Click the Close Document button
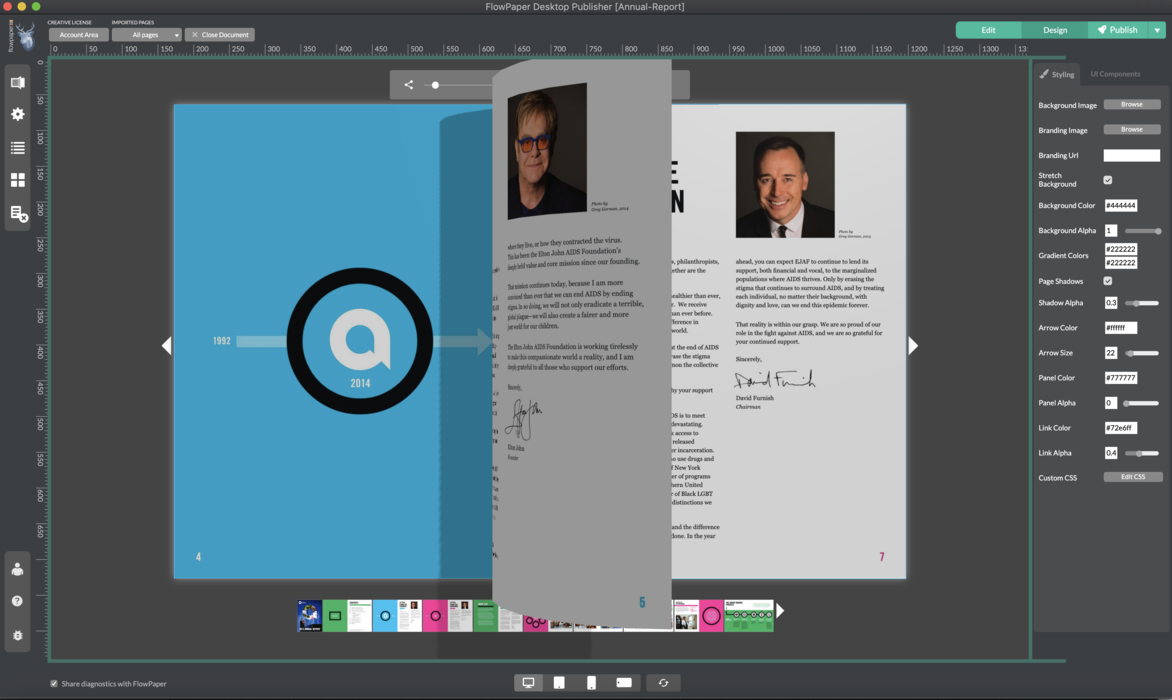The image size is (1172, 700). [220, 35]
